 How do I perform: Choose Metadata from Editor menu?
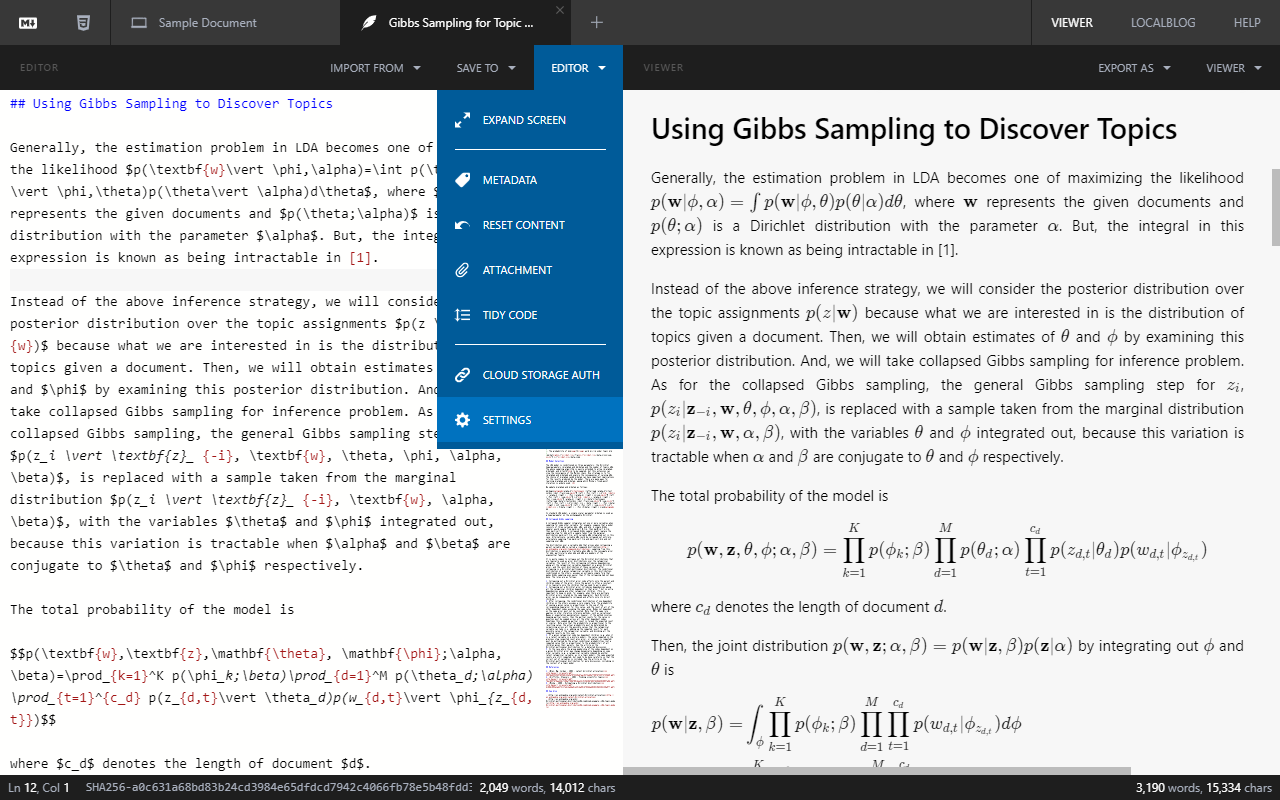(530, 180)
